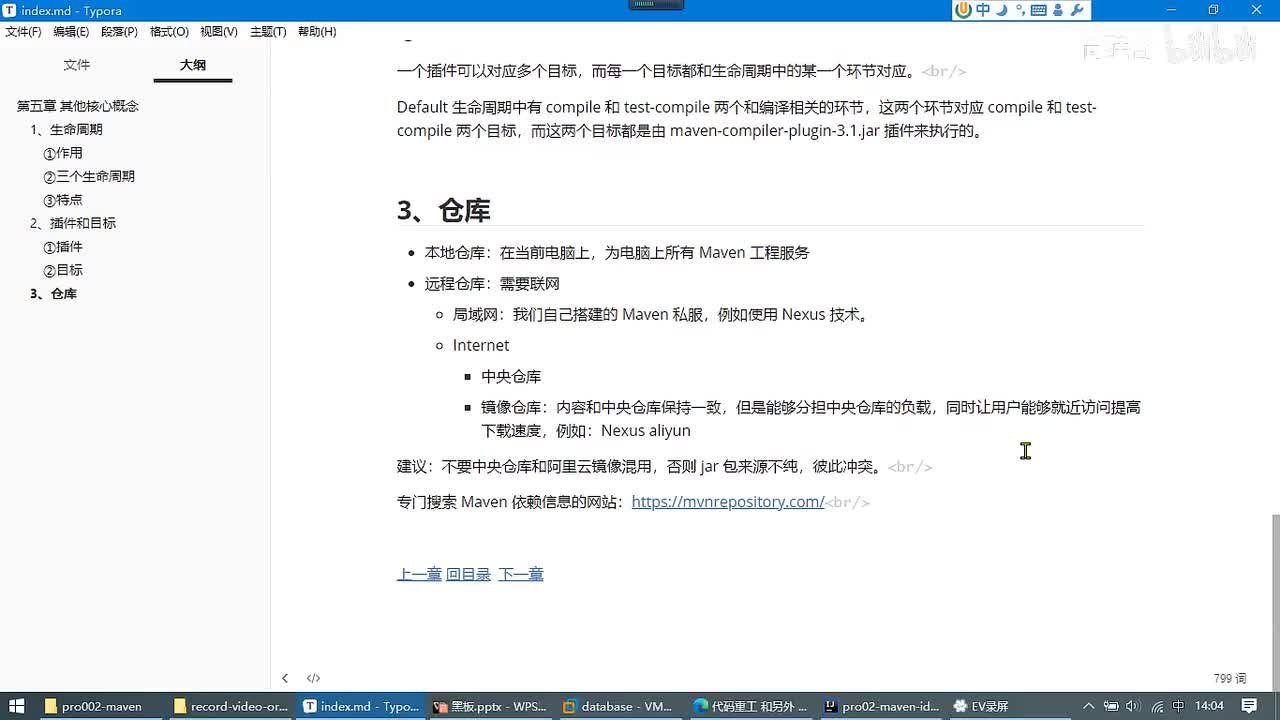
Task: Click the text 本地仓库 bullet line
Action: coord(617,253)
